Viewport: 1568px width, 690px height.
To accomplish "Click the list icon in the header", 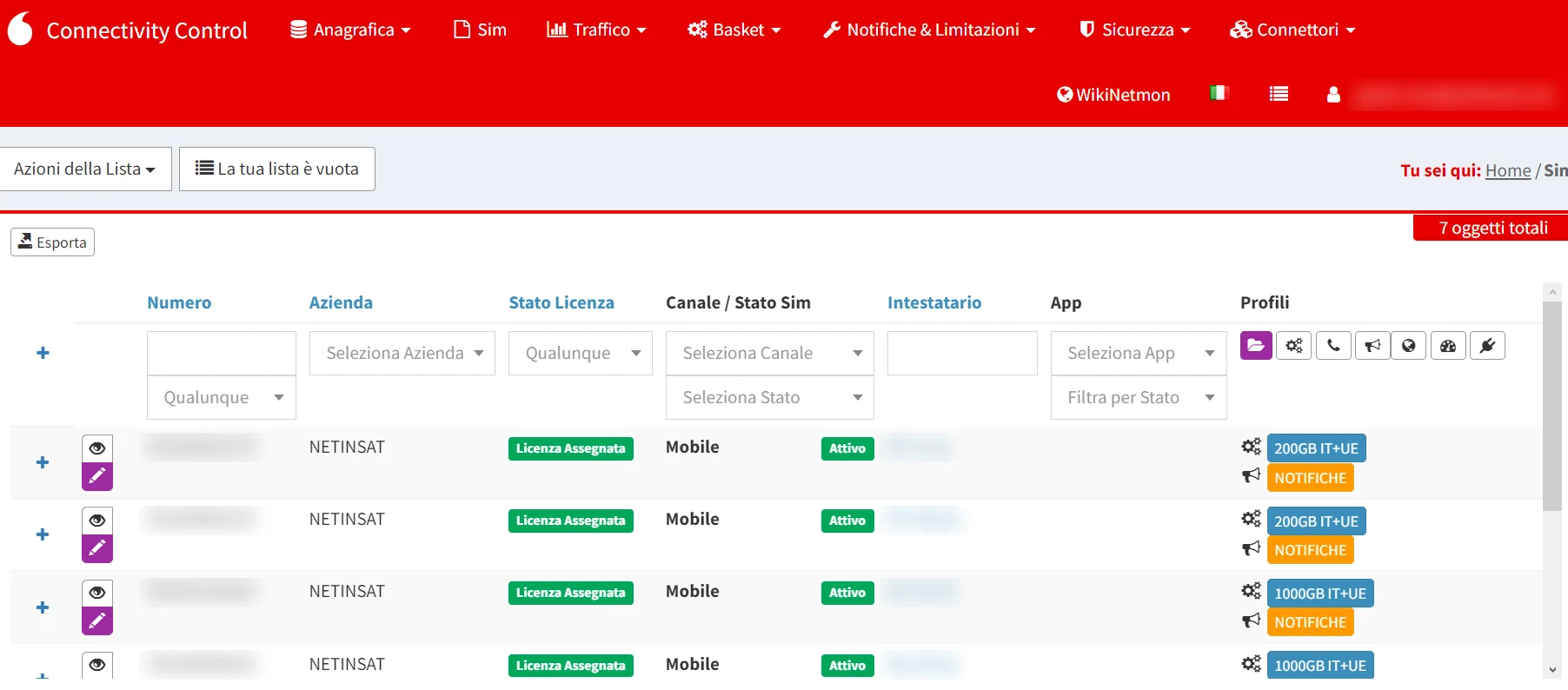I will 1279,94.
